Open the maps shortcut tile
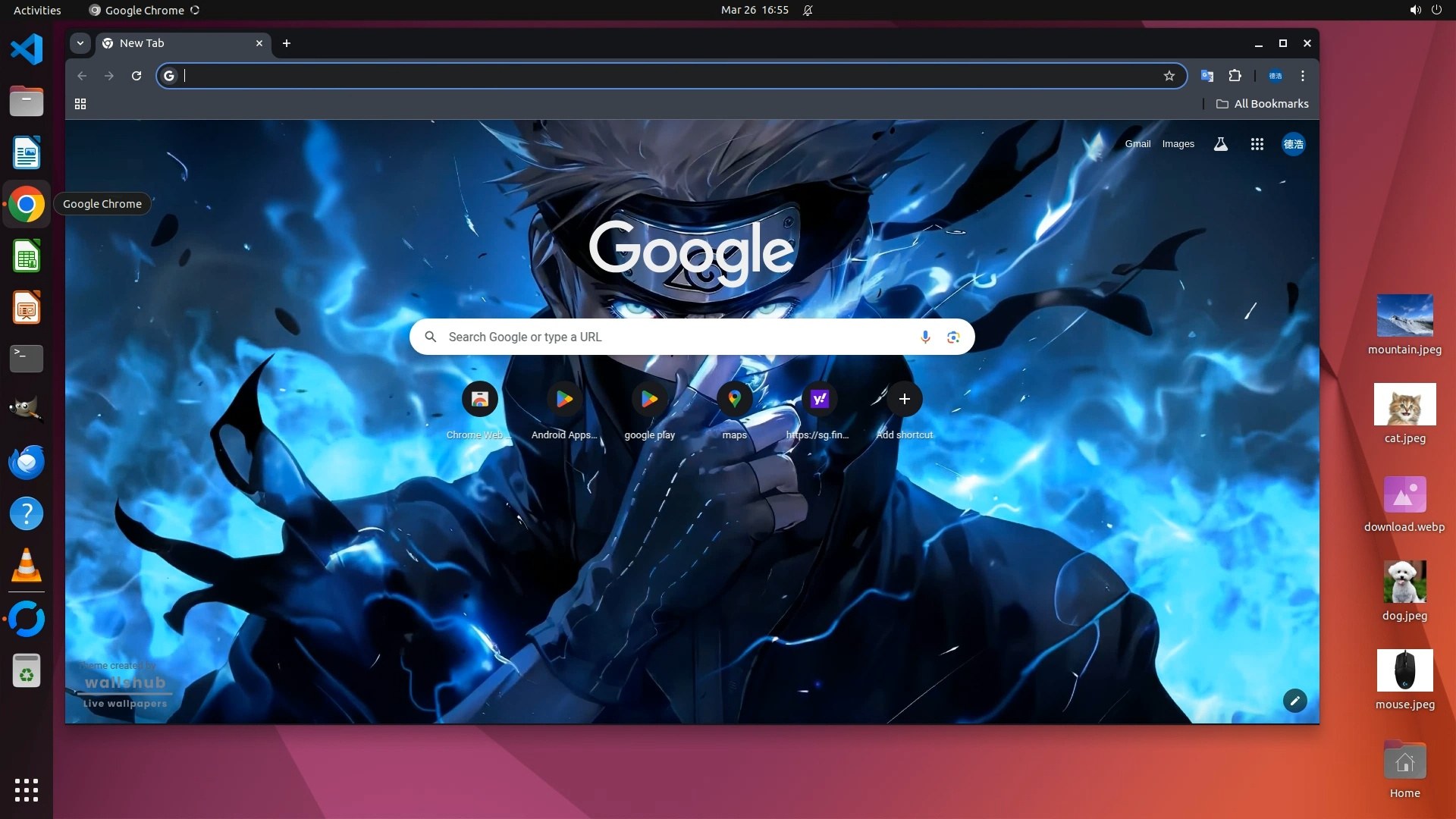 (734, 400)
